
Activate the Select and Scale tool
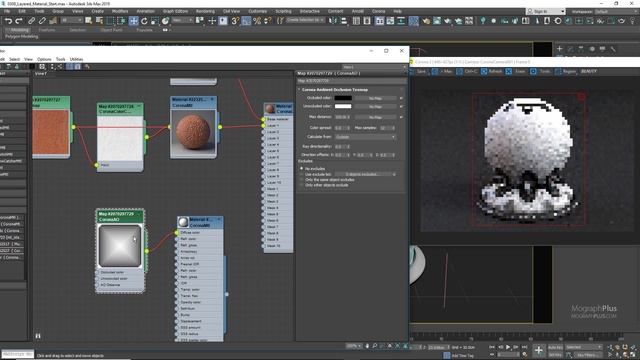click(154, 21)
